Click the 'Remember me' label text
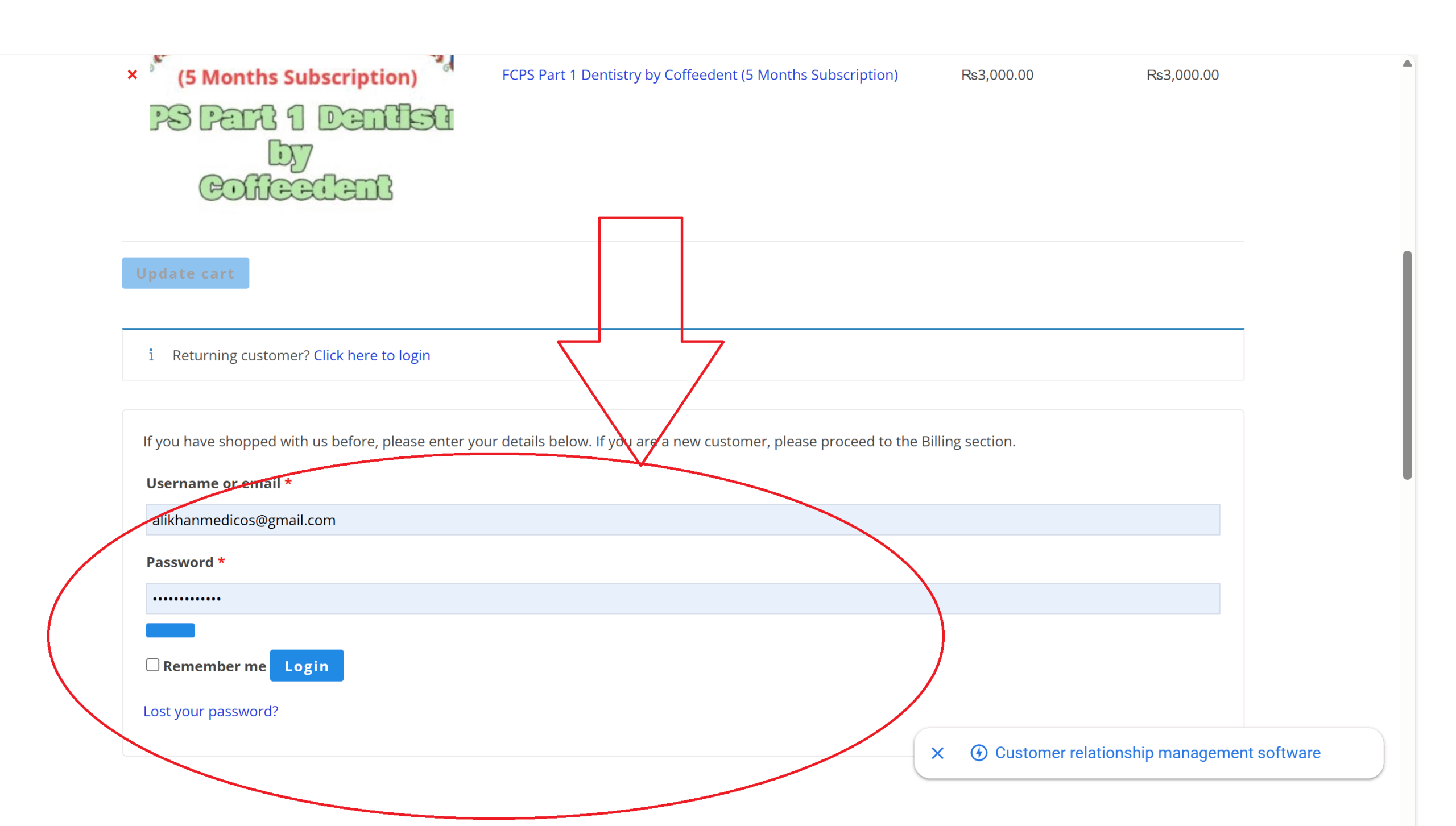The width and height of the screenshot is (1456, 826). 214,666
